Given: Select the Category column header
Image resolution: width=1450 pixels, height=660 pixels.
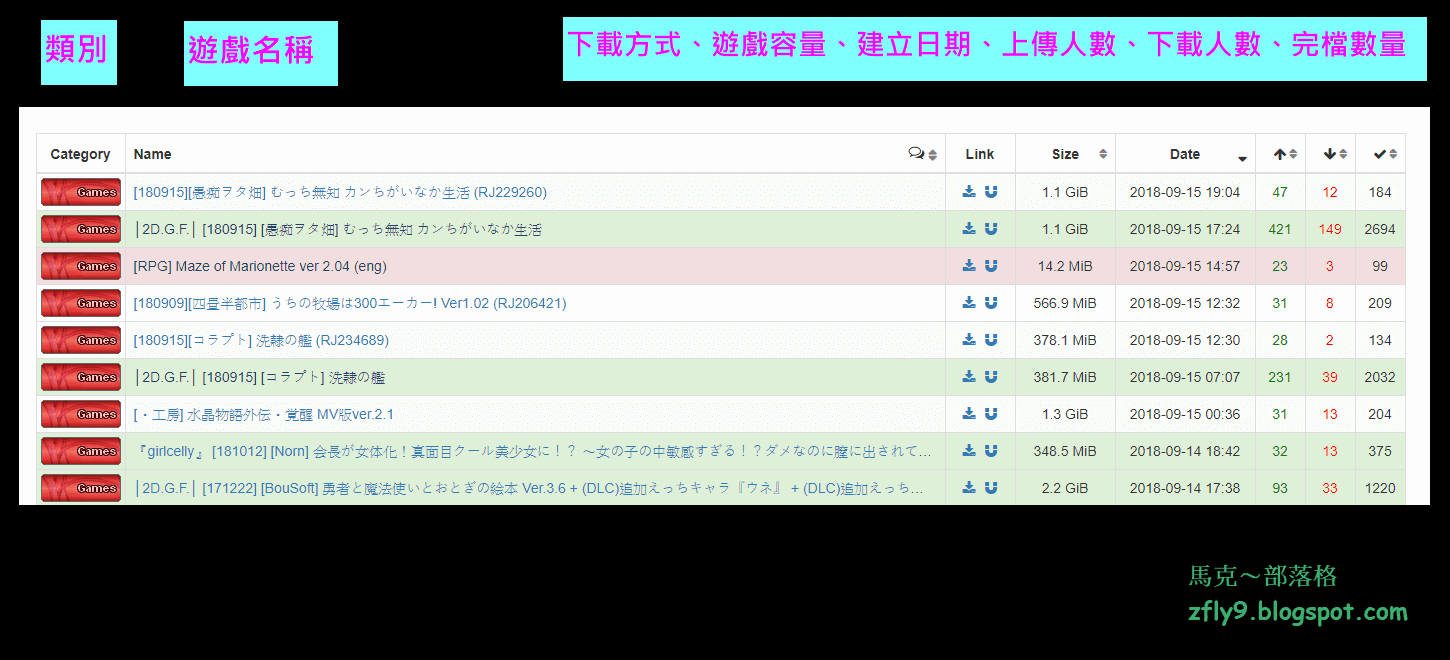Looking at the screenshot, I should (79, 153).
